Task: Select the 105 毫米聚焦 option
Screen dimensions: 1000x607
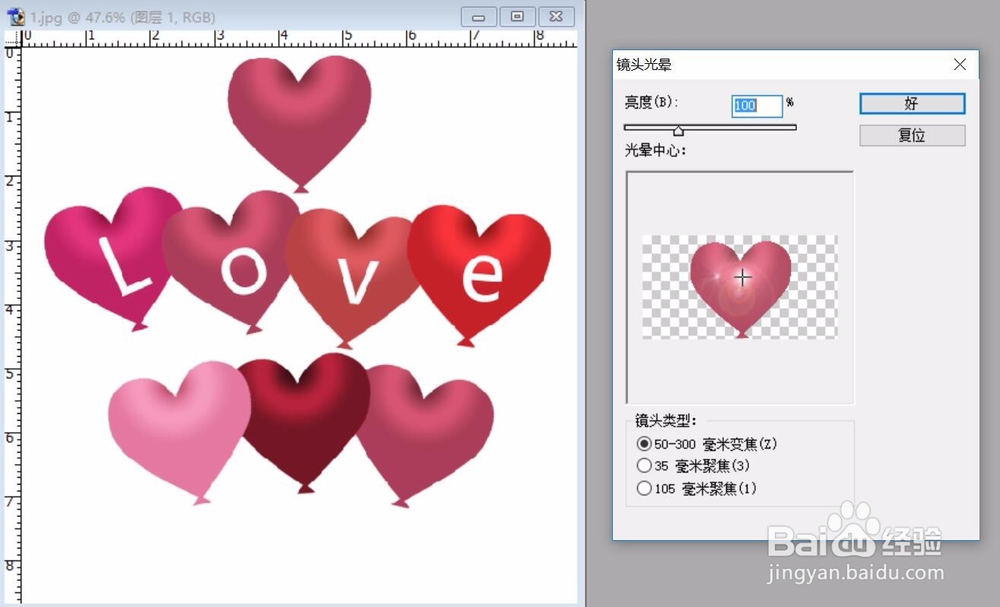Action: [x=645, y=488]
